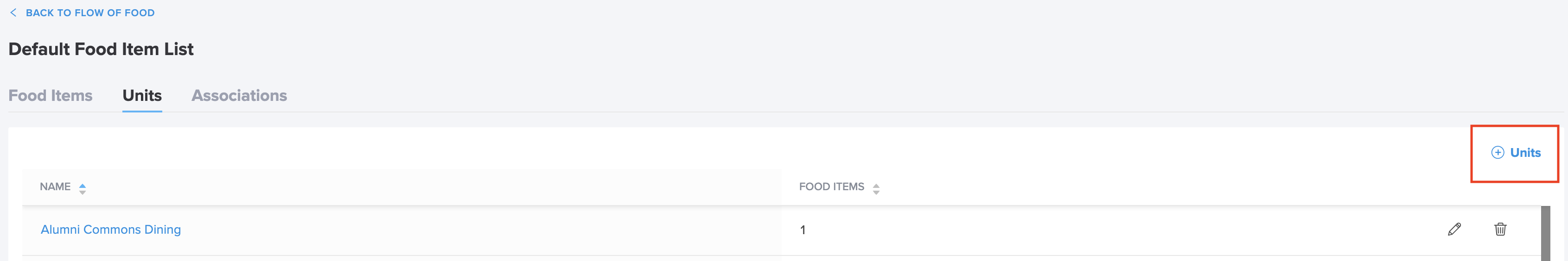Edit Alumni Commons Dining with pencil icon
This screenshot has height=261, width=1568.
point(1454,230)
